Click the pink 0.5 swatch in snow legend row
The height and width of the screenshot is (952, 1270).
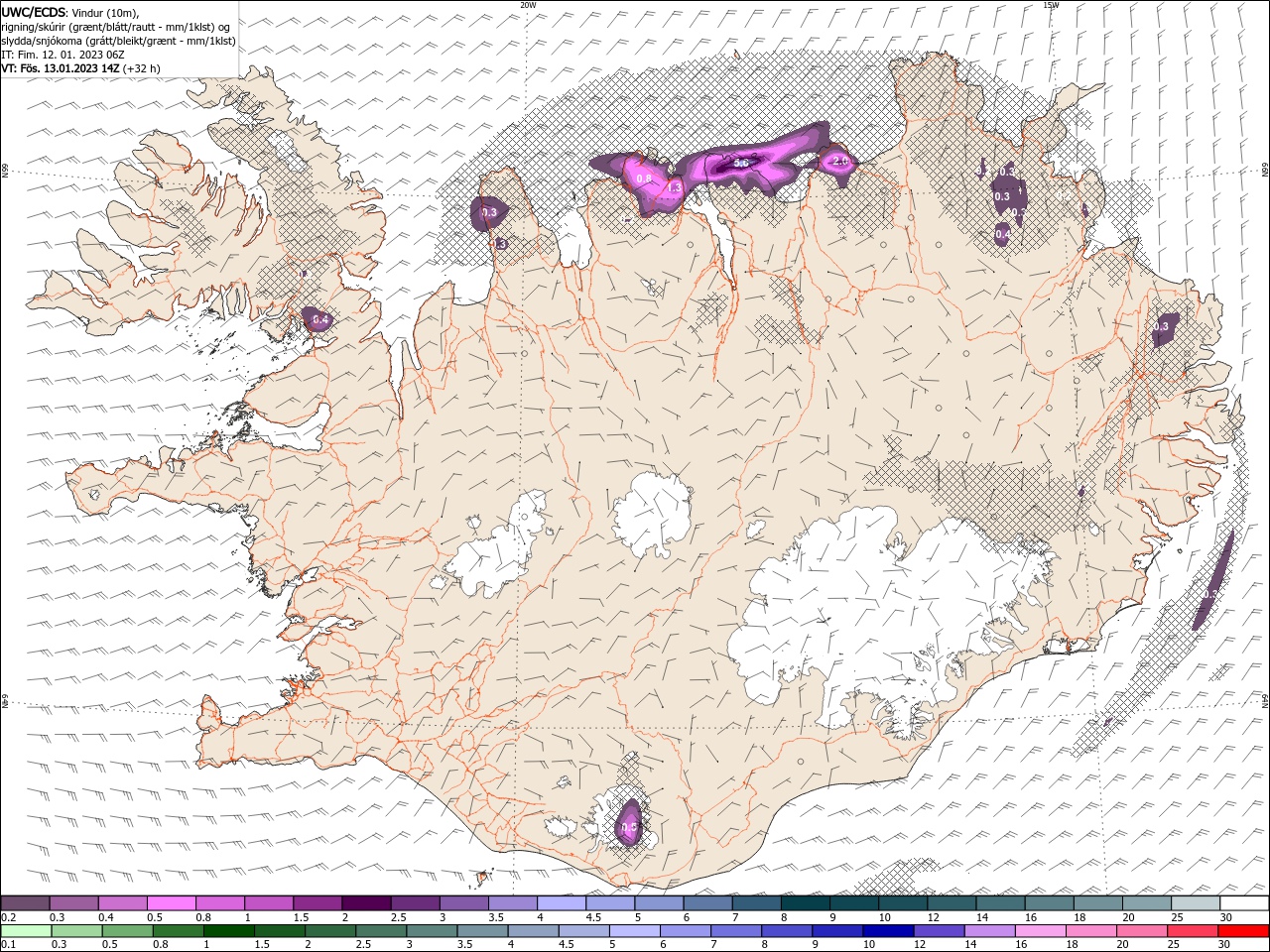pos(171,902)
